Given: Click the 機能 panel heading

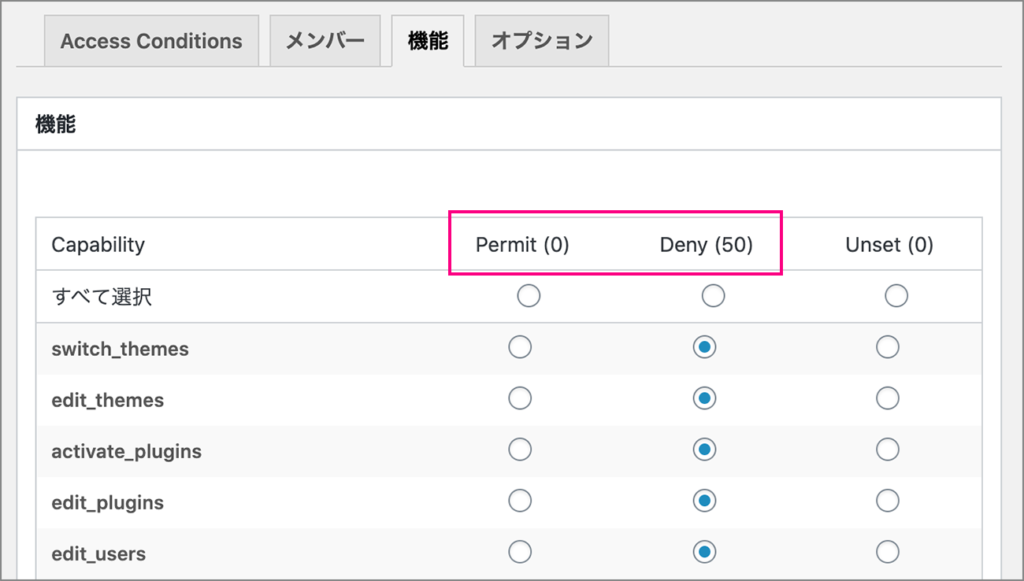Looking at the screenshot, I should pos(56,124).
